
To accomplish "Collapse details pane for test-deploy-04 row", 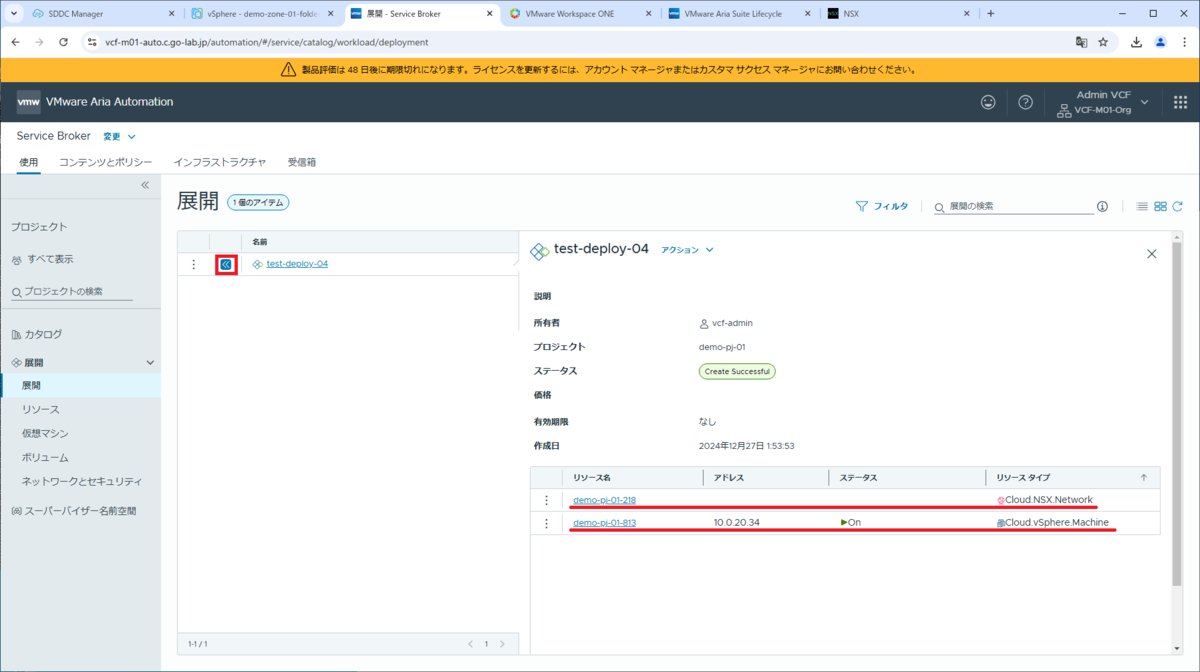I will (x=226, y=264).
